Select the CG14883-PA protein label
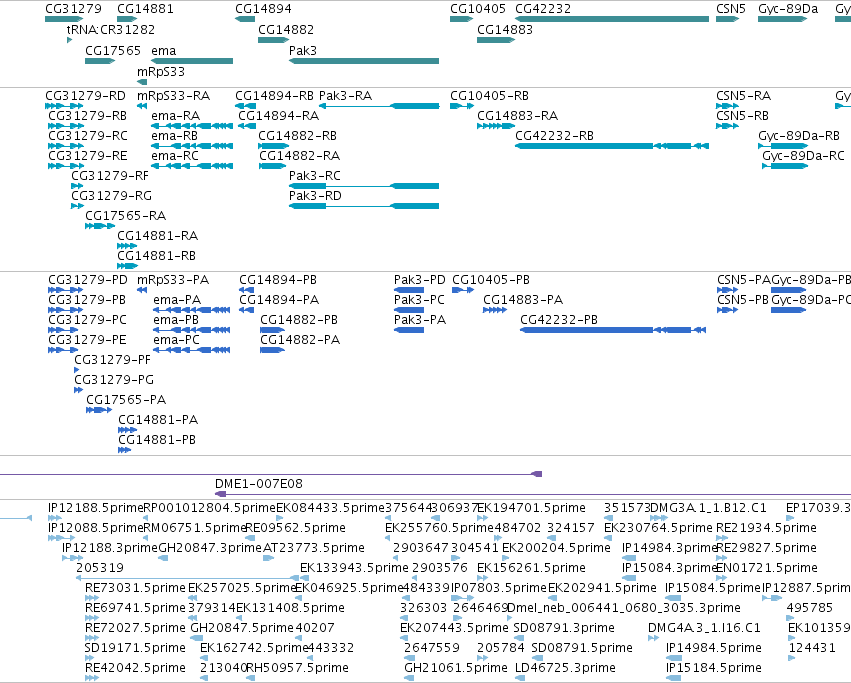 [523, 300]
